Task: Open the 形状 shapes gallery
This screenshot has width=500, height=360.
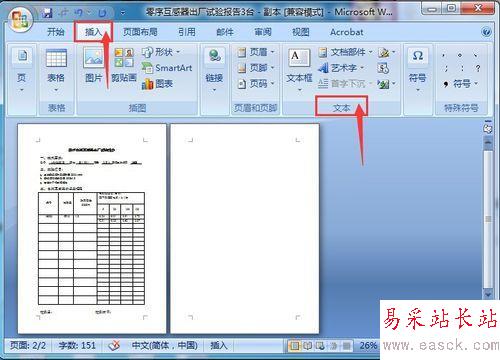Action: point(161,52)
